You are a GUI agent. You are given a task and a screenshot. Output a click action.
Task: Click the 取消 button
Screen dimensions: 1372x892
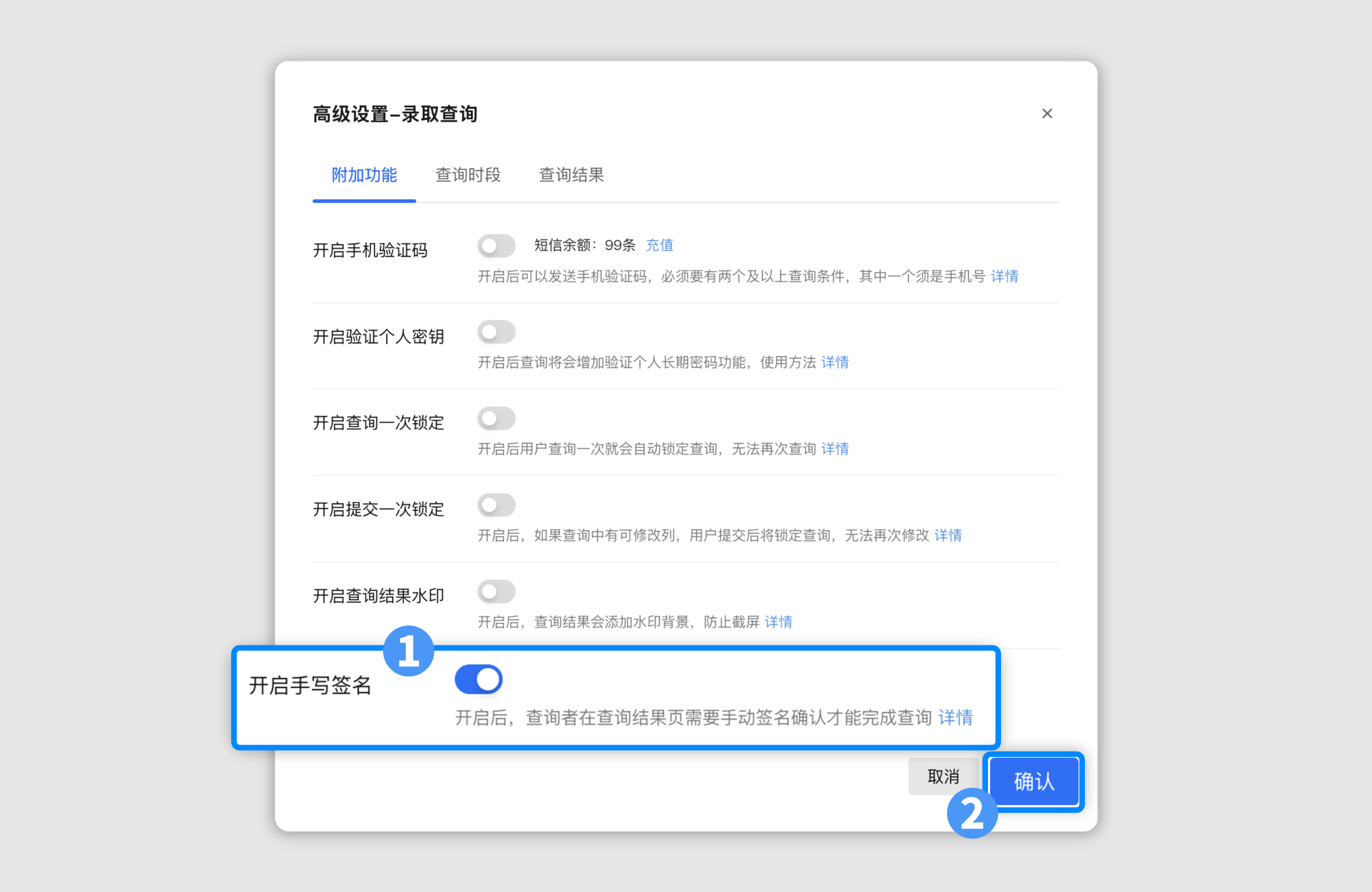943,777
